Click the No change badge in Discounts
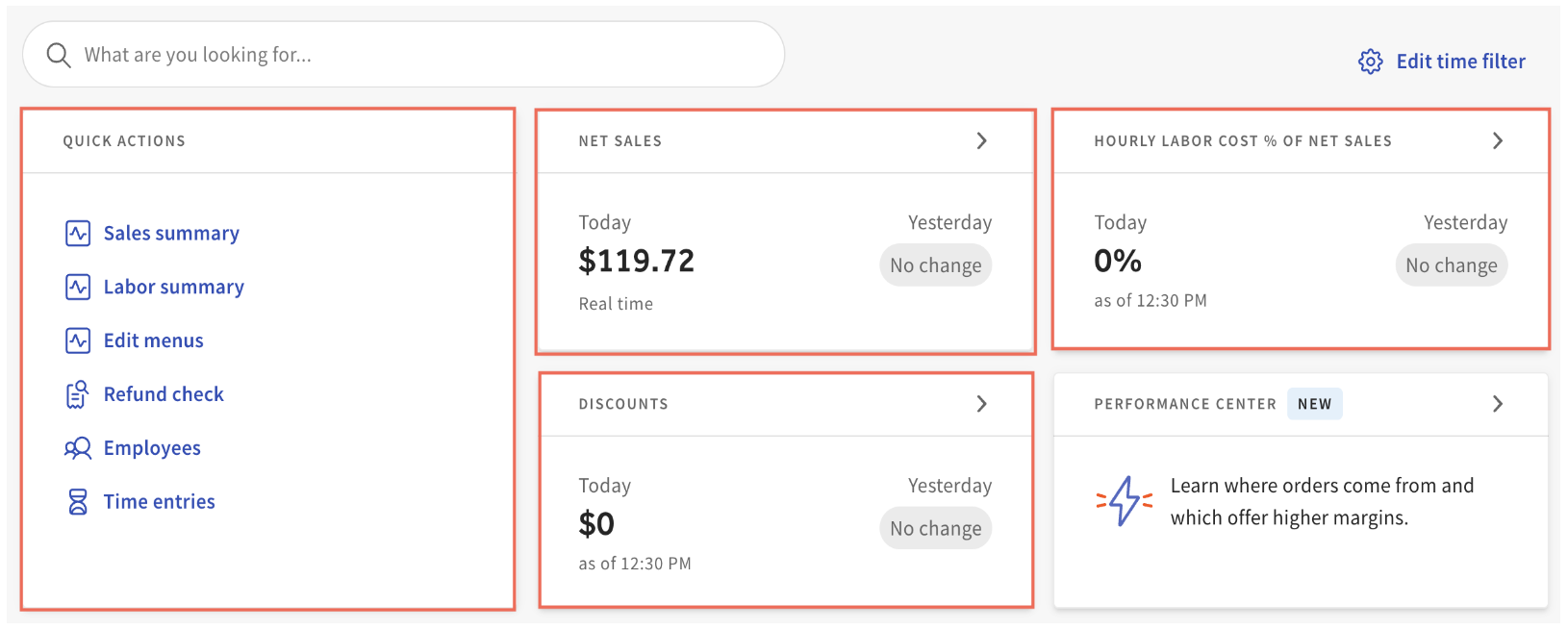 935,528
